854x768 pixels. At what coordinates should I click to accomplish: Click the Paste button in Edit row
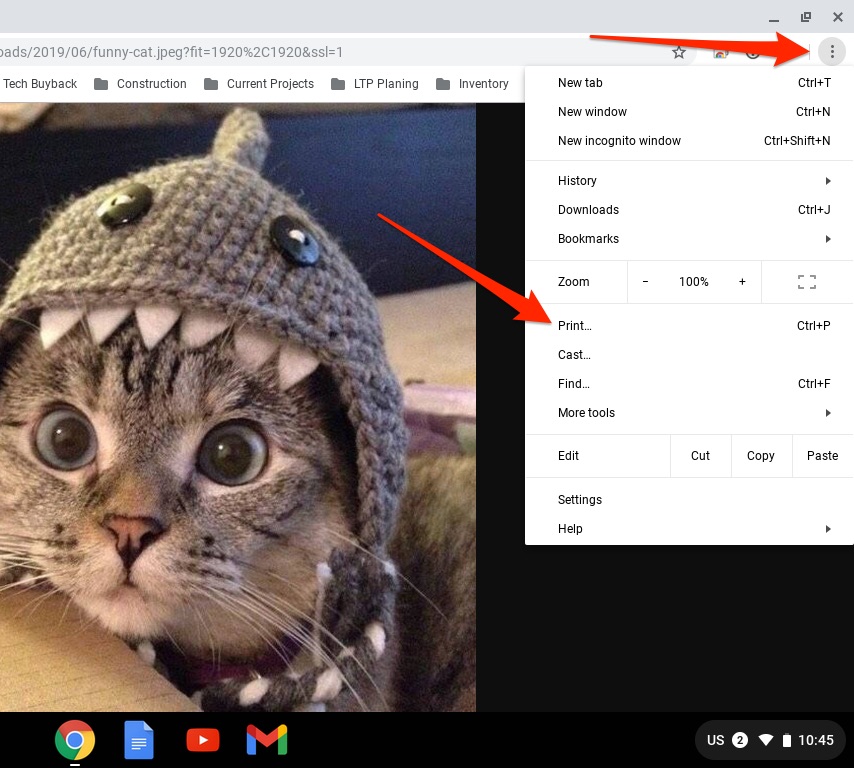(822, 456)
